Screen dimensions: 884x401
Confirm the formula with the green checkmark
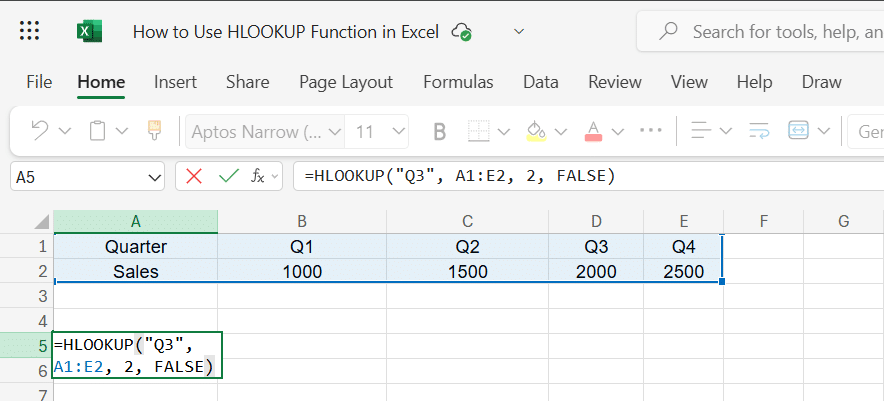[228, 176]
